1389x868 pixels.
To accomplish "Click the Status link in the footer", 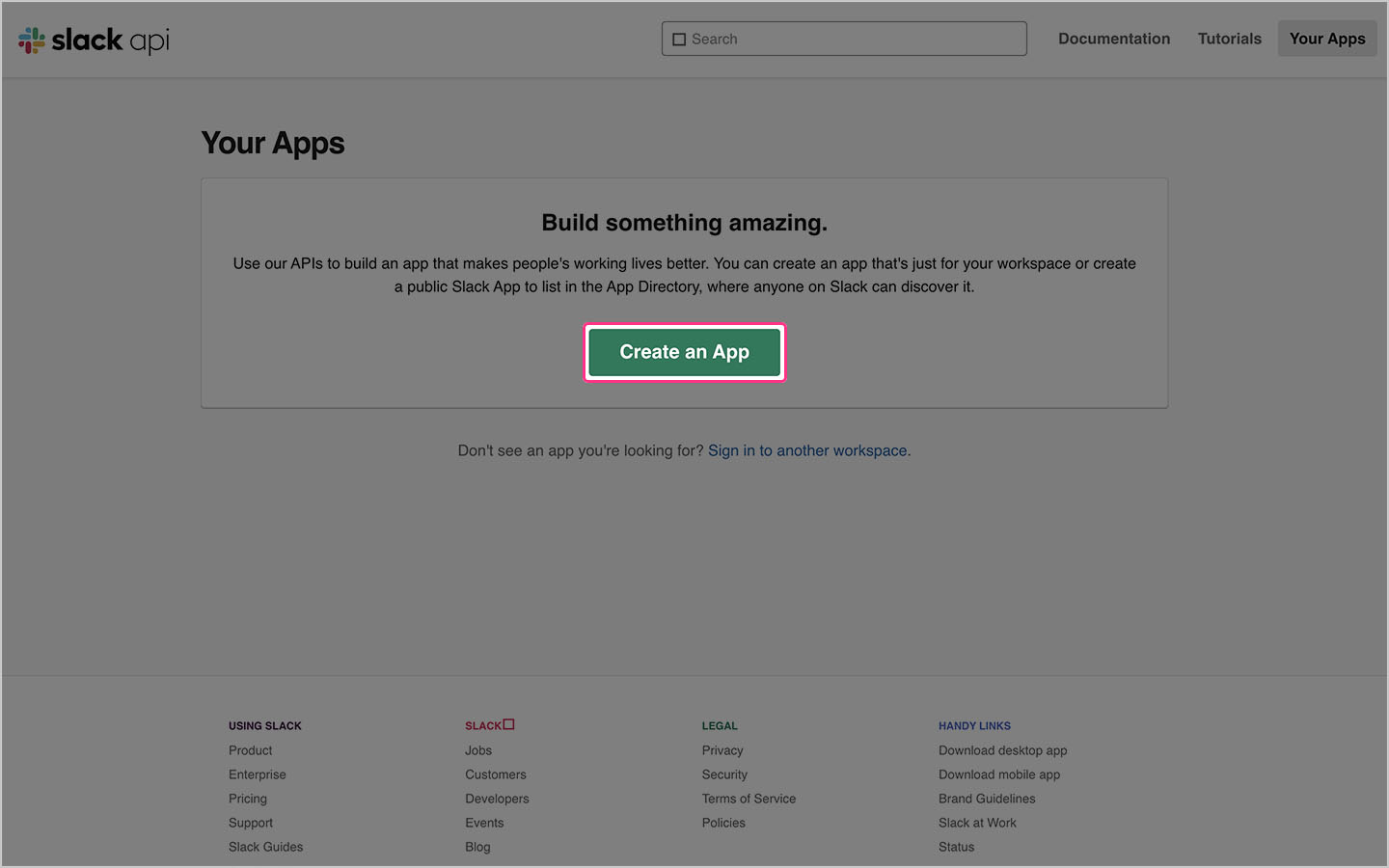I will [956, 846].
